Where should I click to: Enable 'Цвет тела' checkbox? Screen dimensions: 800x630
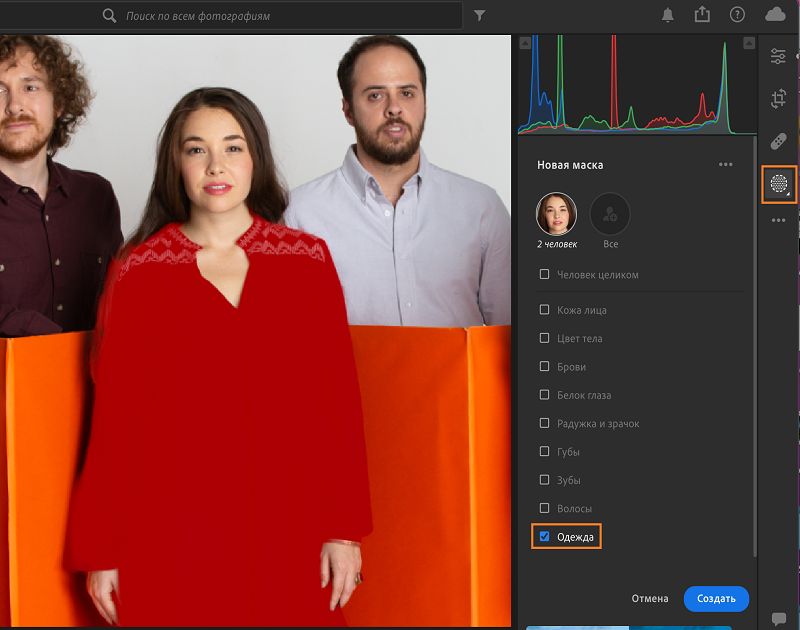click(544, 338)
